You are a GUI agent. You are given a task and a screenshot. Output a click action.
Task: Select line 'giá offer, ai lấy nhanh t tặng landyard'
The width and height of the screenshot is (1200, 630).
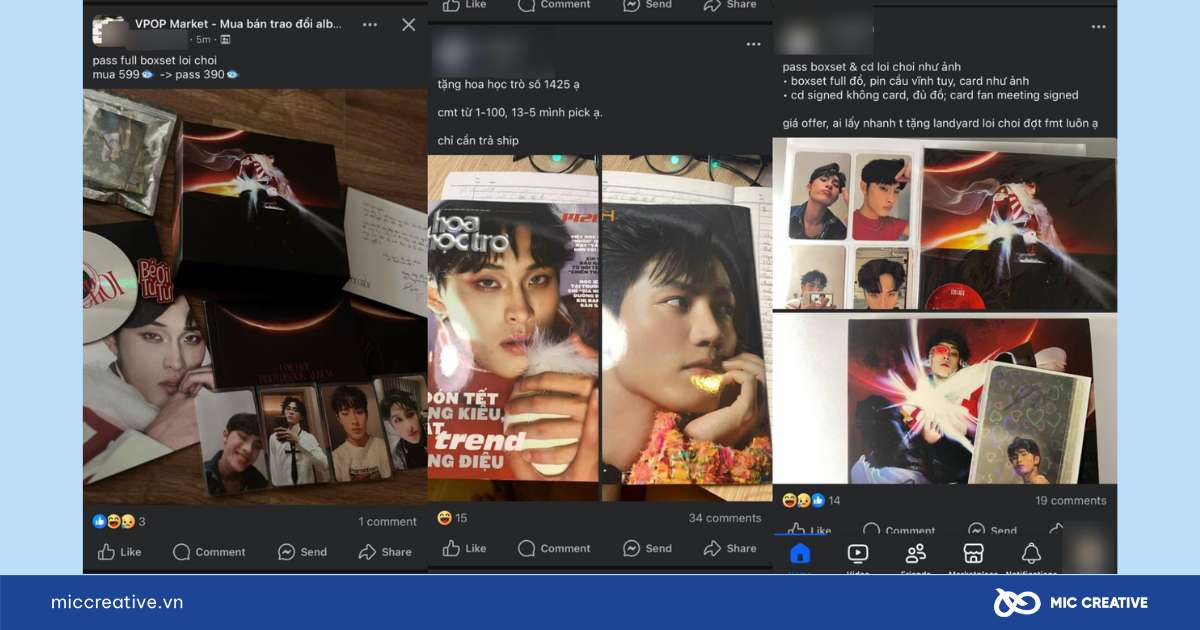(940, 123)
